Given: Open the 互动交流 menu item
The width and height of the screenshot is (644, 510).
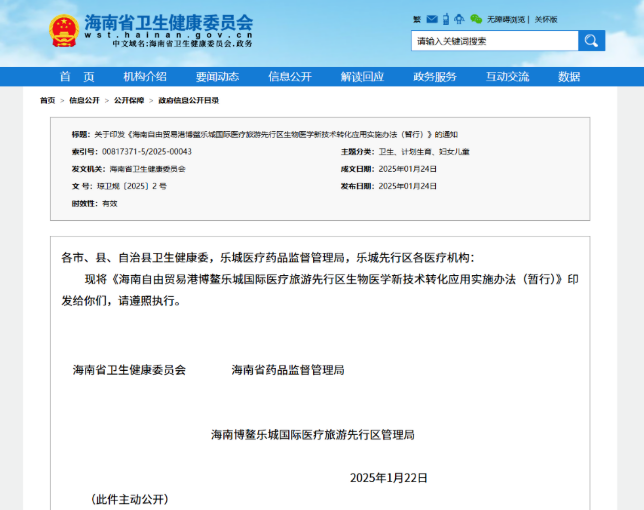Looking at the screenshot, I should tap(507, 77).
